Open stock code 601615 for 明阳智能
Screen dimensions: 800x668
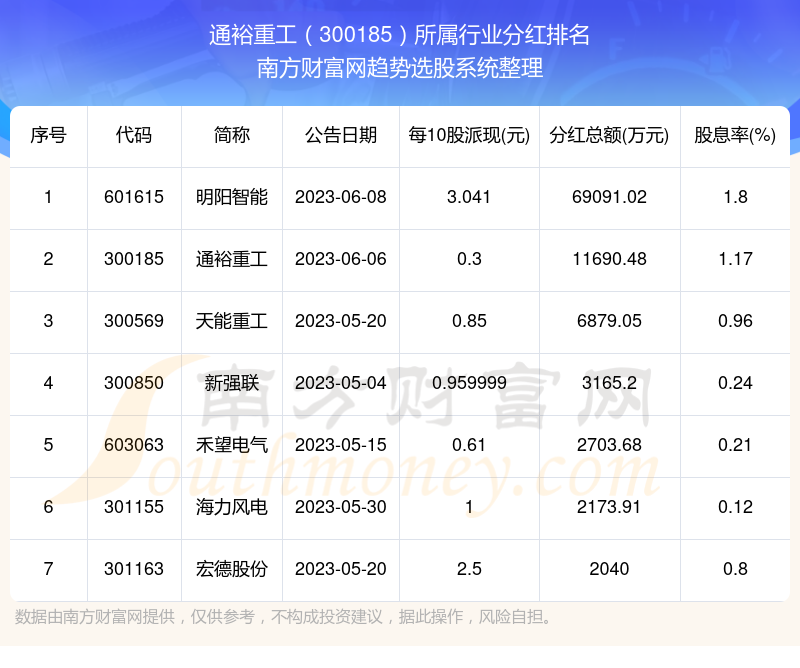point(134,198)
